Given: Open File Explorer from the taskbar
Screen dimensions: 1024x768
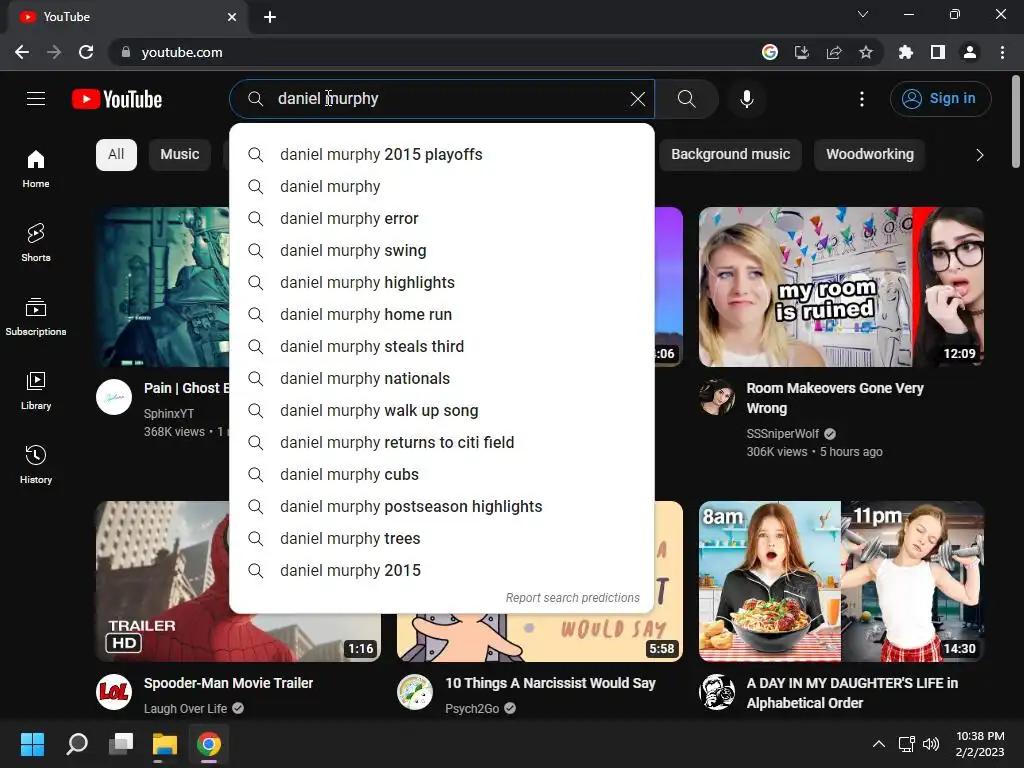Looking at the screenshot, I should tap(165, 744).
